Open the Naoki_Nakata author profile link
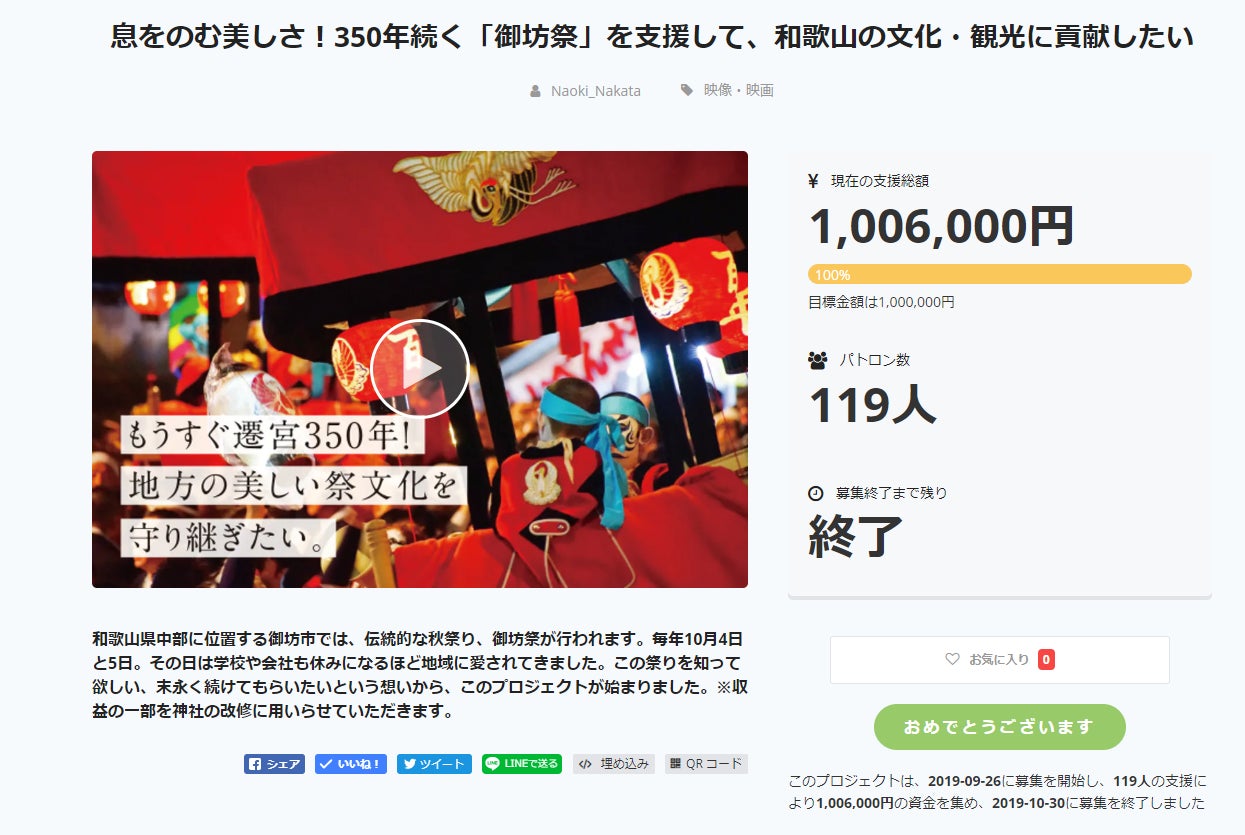 tap(596, 91)
